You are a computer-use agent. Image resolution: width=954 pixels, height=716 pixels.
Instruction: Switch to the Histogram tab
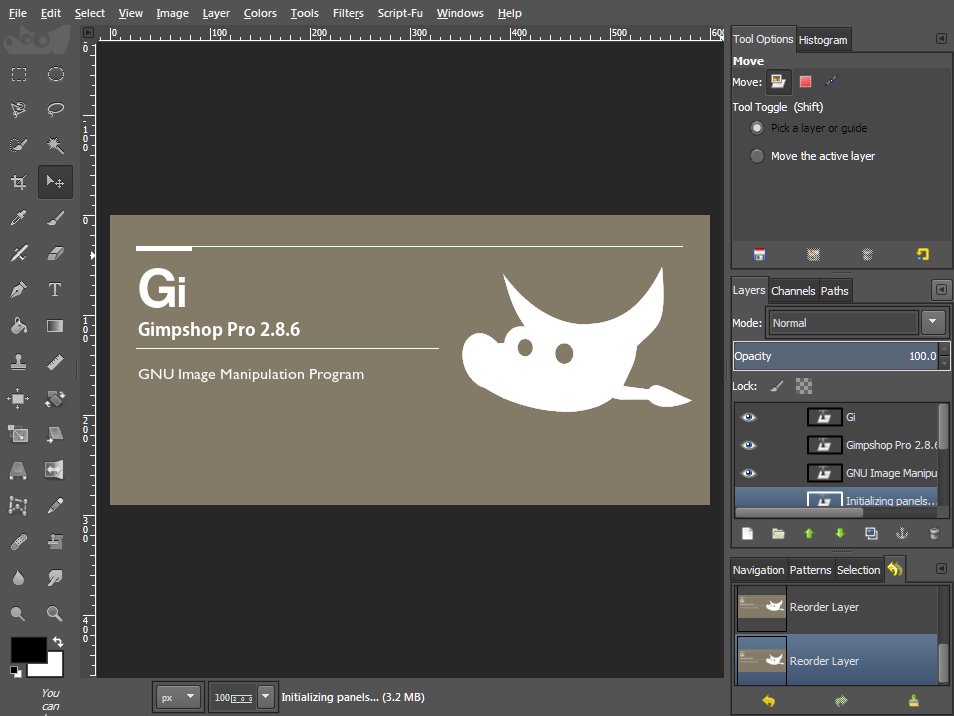823,40
